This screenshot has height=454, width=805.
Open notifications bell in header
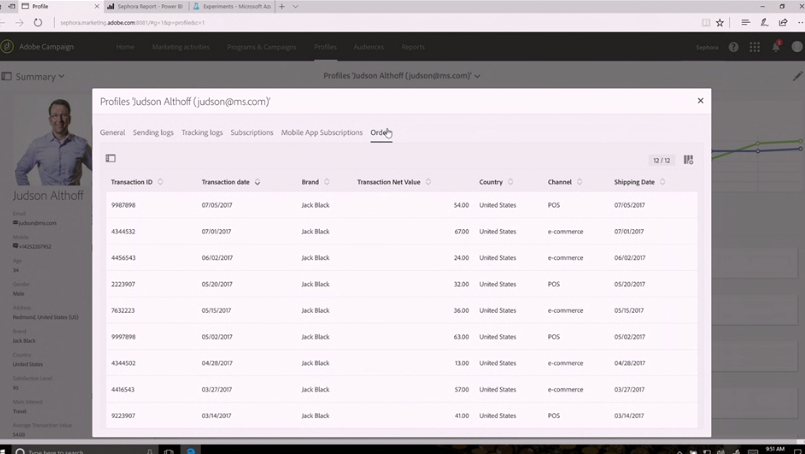(x=776, y=47)
